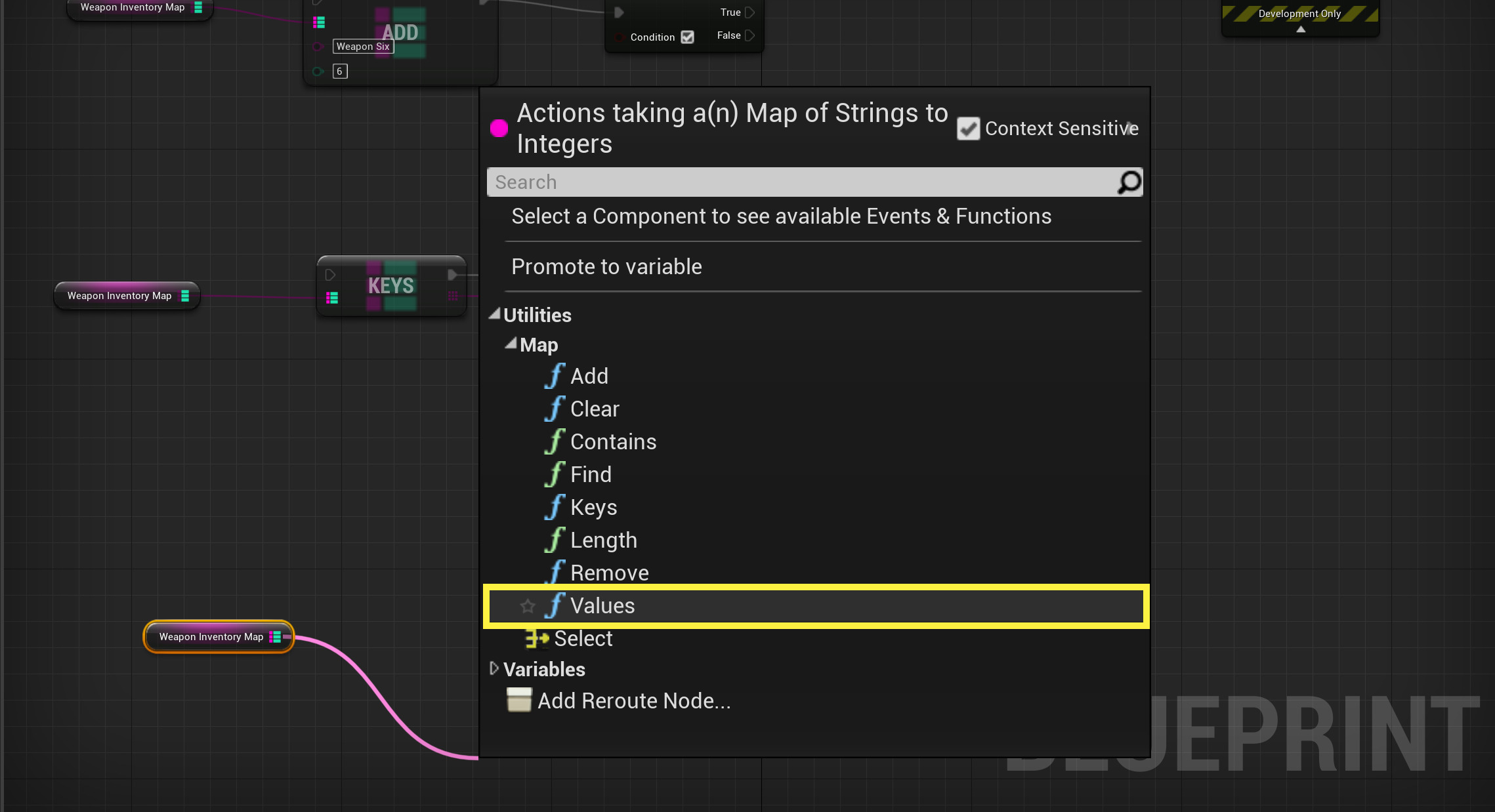This screenshot has width=1495, height=812.
Task: Click the magnifier icon in search box
Action: 1129,182
